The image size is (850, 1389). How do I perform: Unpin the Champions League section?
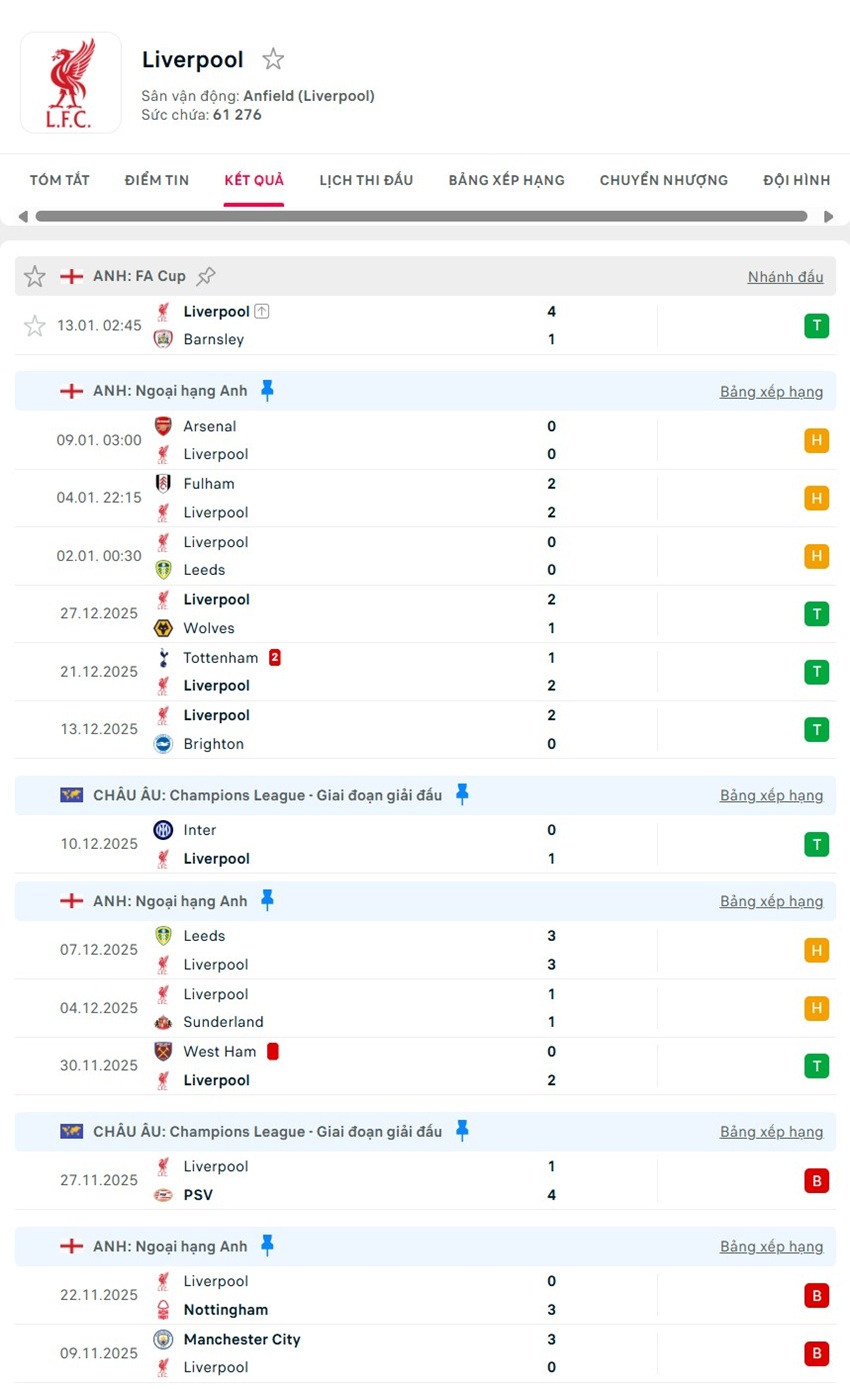(461, 795)
